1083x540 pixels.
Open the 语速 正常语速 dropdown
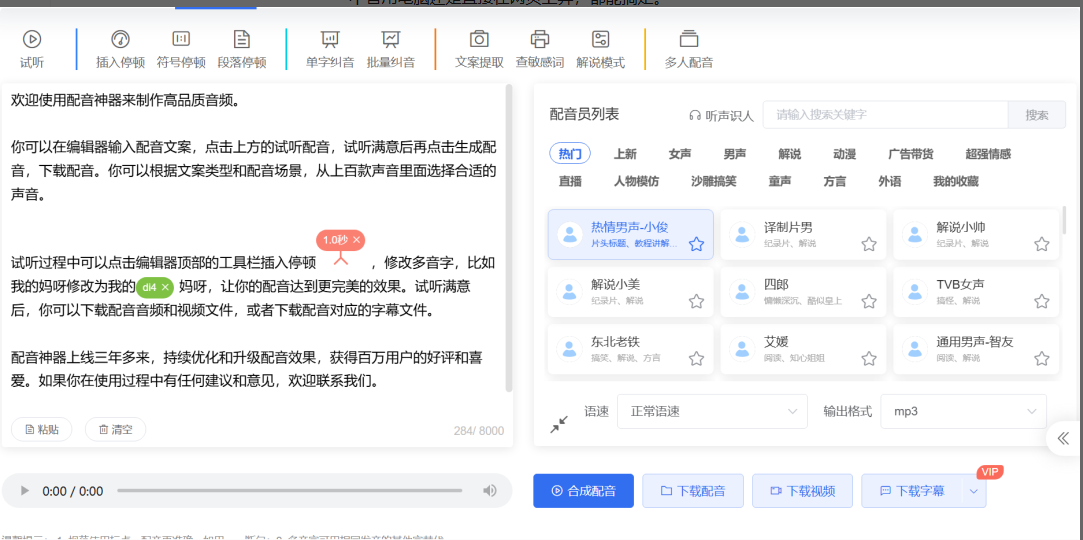[712, 412]
